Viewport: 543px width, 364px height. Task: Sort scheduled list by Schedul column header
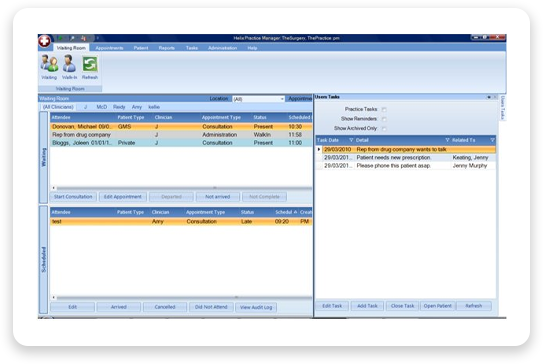[x=286, y=212]
